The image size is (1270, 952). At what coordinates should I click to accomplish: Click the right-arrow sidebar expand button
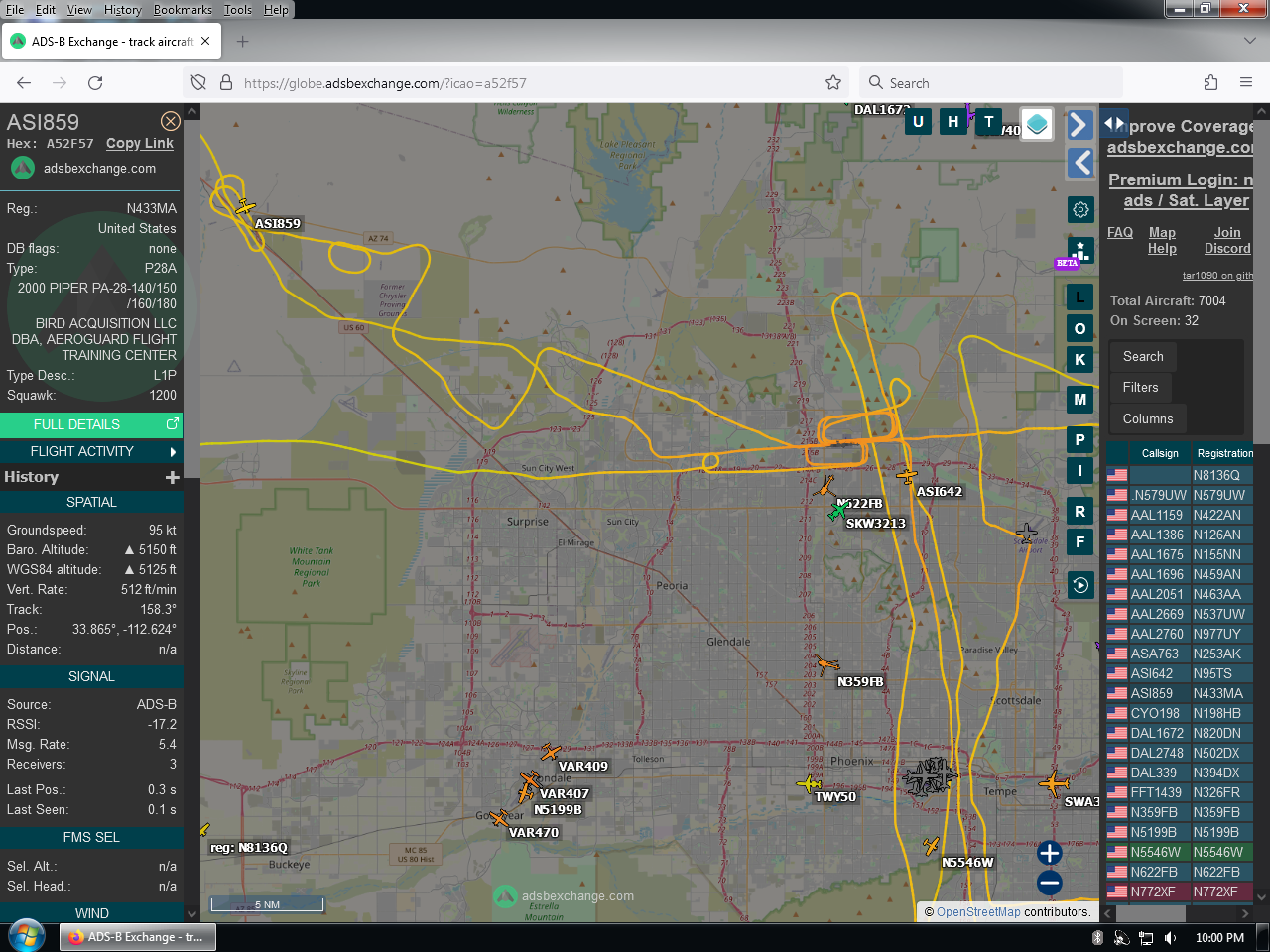coord(1080,125)
